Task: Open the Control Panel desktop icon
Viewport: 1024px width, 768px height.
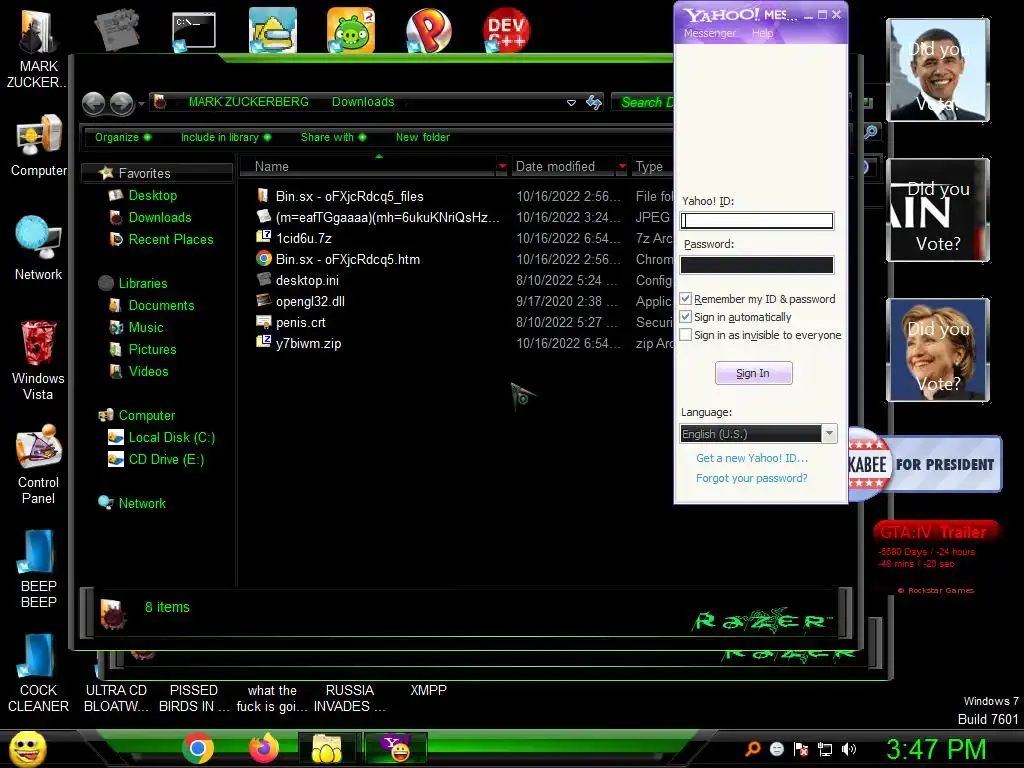Action: pyautogui.click(x=39, y=464)
